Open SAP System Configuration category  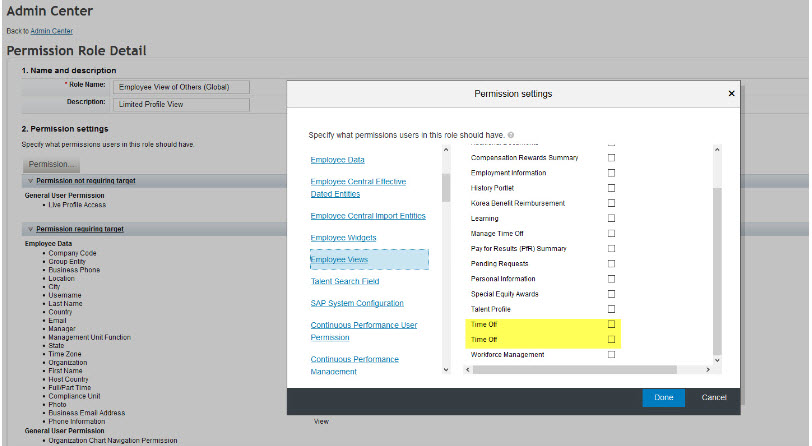357,303
